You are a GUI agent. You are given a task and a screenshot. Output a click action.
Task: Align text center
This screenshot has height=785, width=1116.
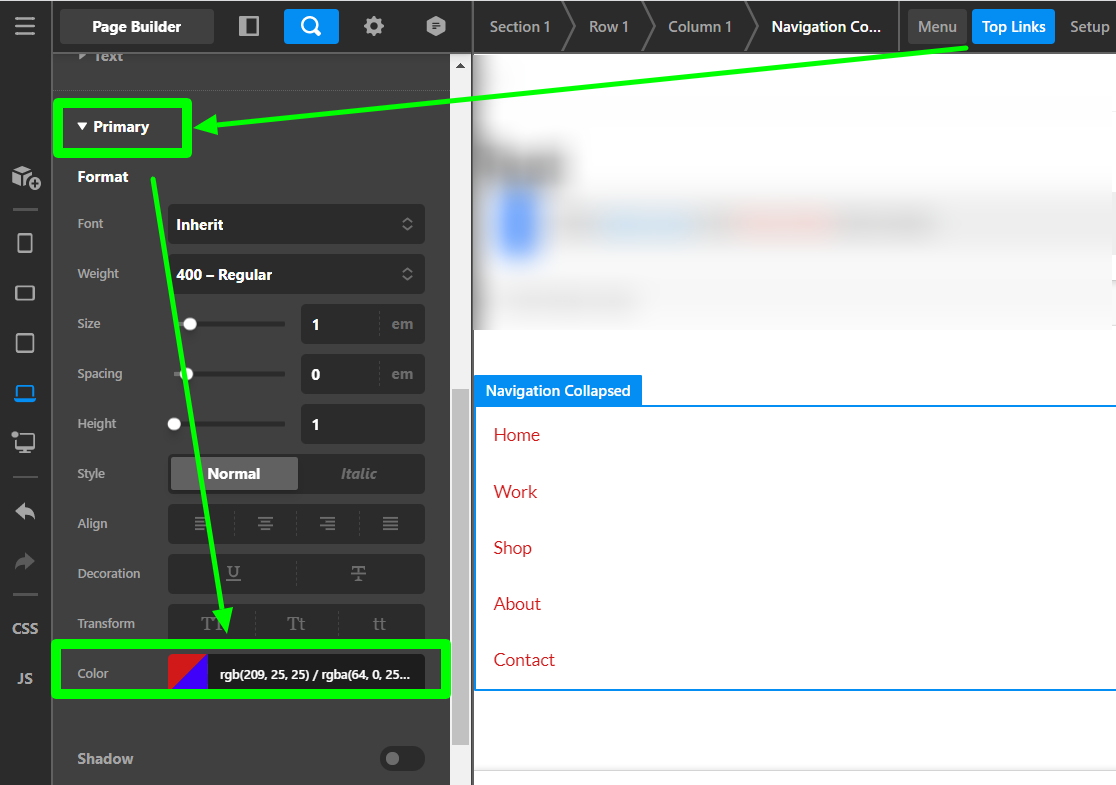265,524
